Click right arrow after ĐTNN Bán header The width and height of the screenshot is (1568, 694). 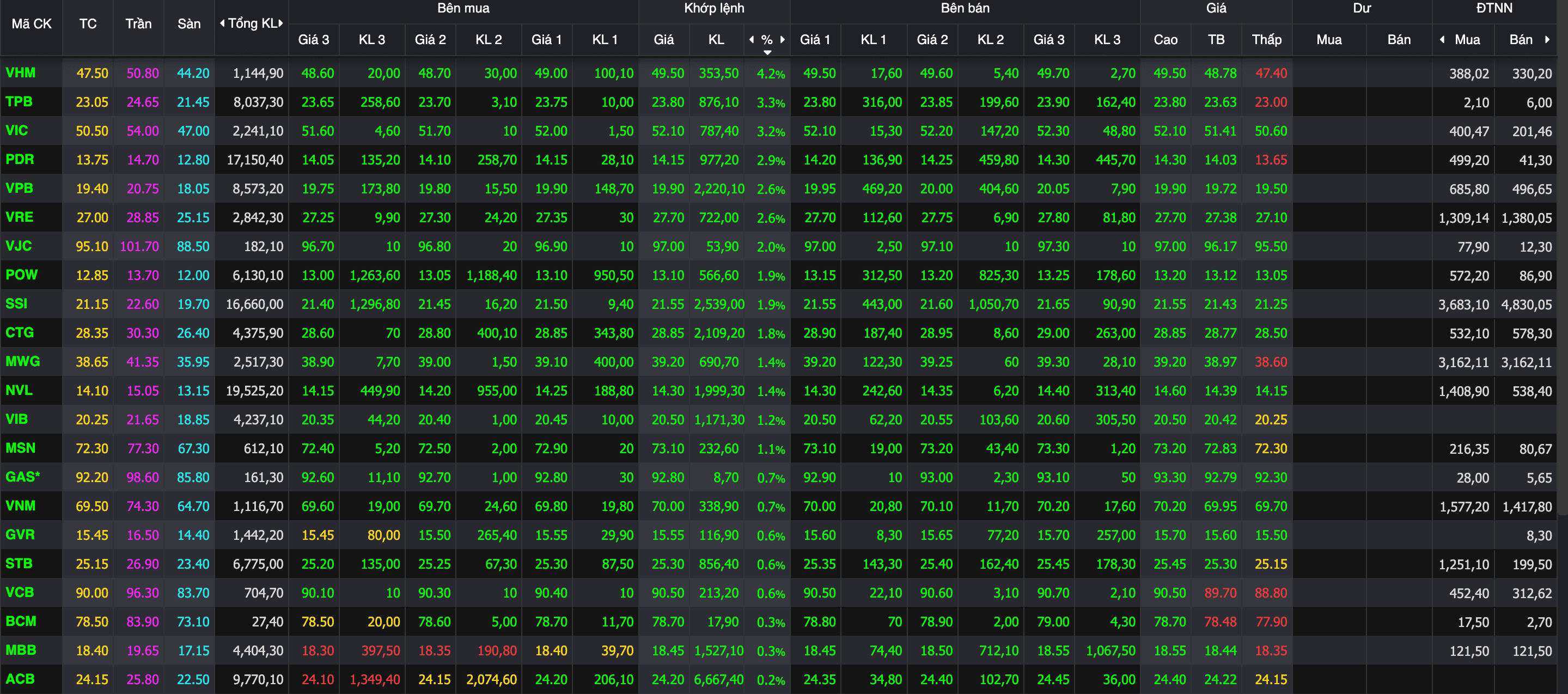(1547, 40)
